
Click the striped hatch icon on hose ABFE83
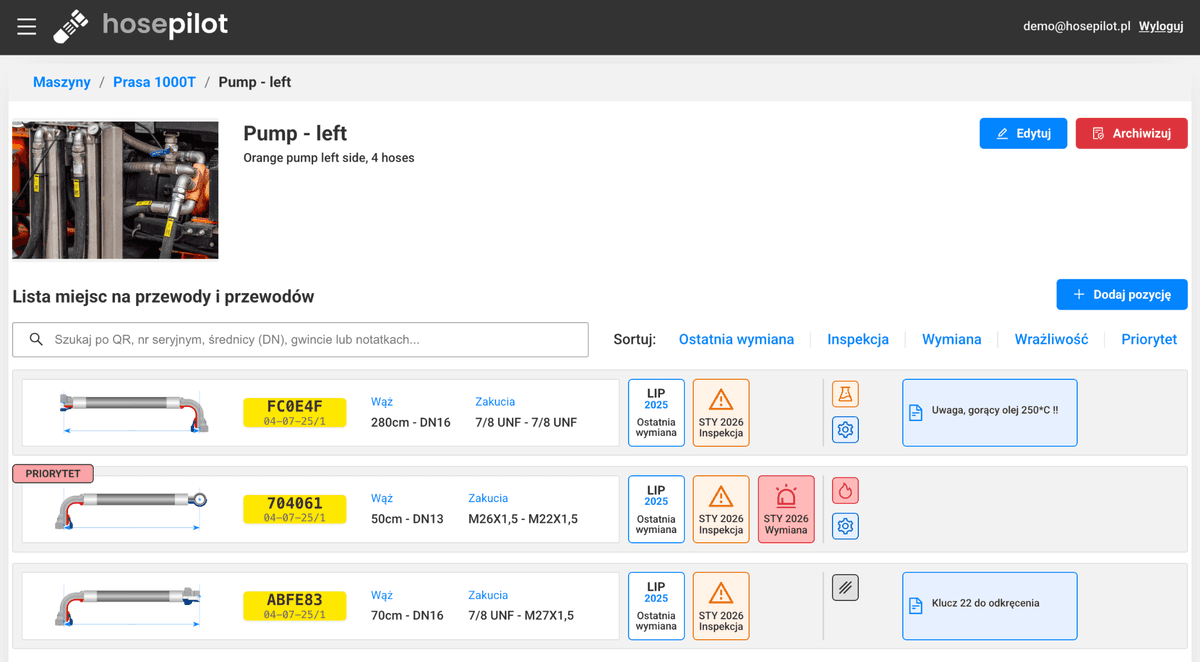pyautogui.click(x=845, y=587)
